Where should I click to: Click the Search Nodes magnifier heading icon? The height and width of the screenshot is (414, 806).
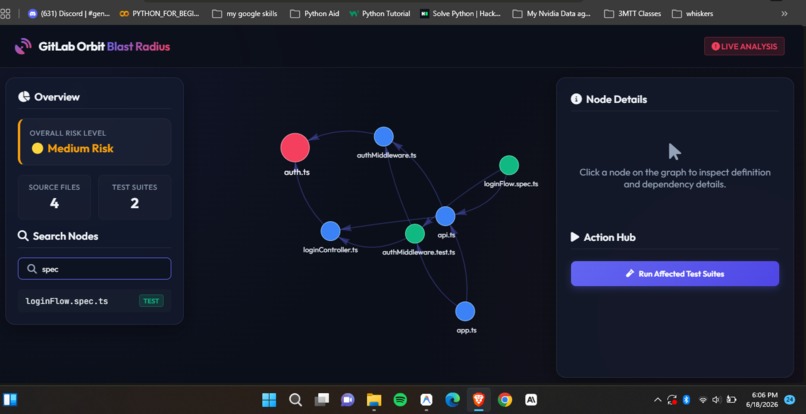coord(23,236)
